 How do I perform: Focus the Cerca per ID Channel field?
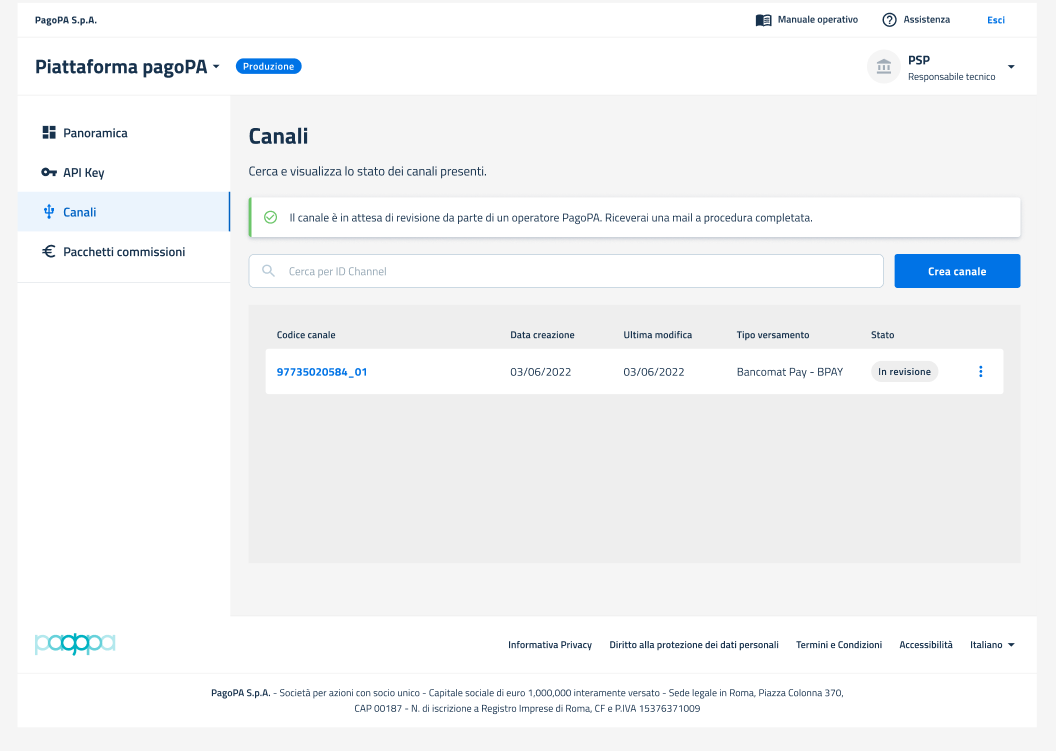[x=580, y=271]
